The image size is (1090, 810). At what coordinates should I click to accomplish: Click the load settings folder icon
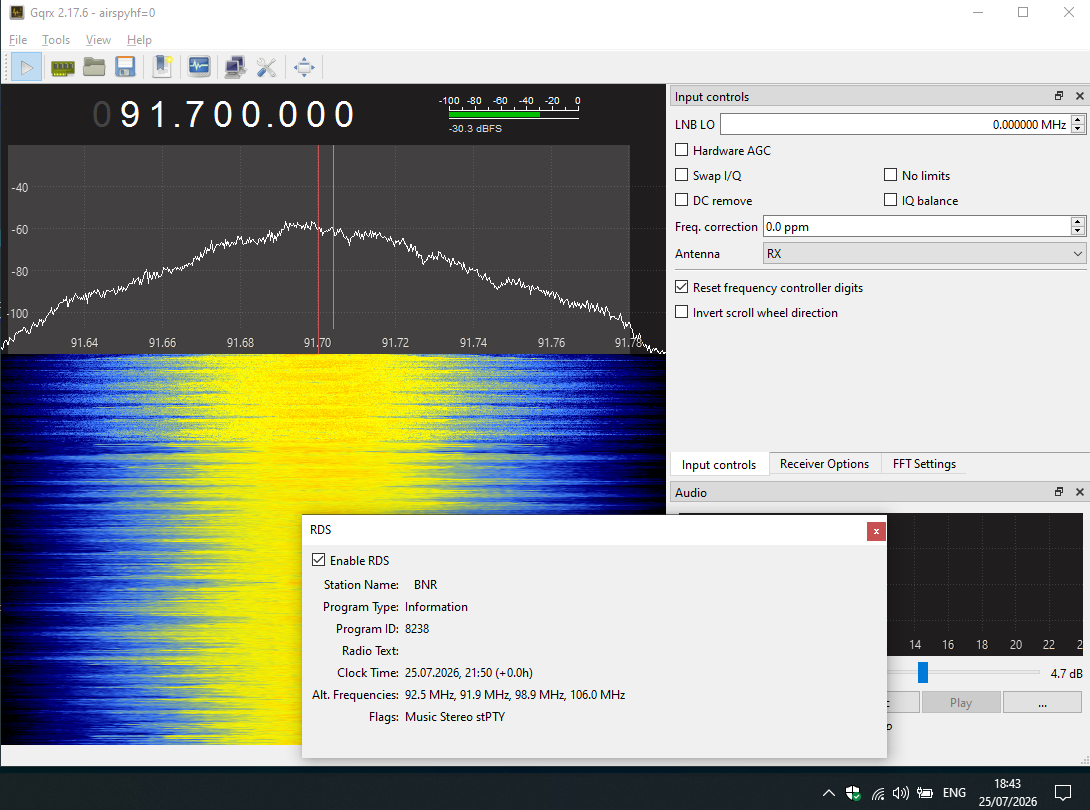click(x=94, y=67)
